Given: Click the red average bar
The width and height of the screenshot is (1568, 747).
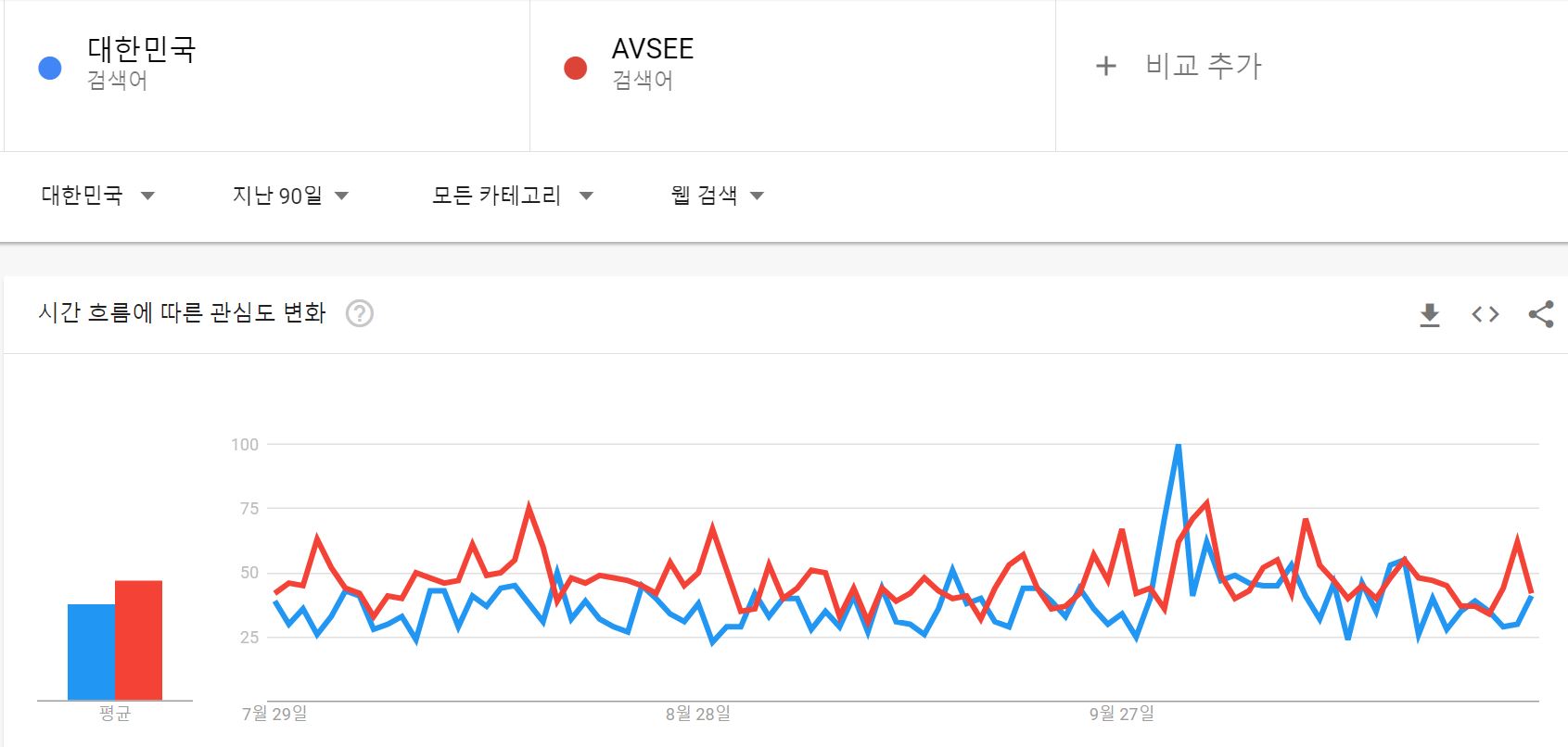Looking at the screenshot, I should (x=138, y=640).
